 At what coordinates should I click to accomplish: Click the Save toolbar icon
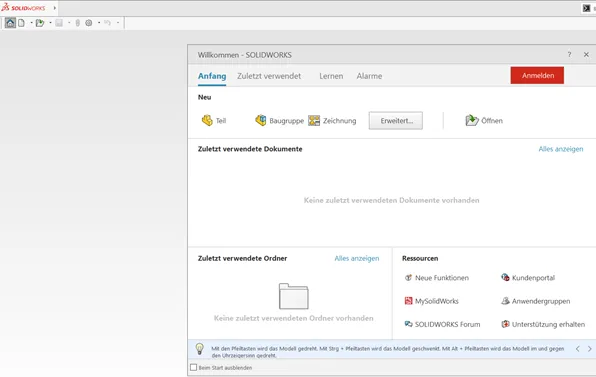pos(59,23)
